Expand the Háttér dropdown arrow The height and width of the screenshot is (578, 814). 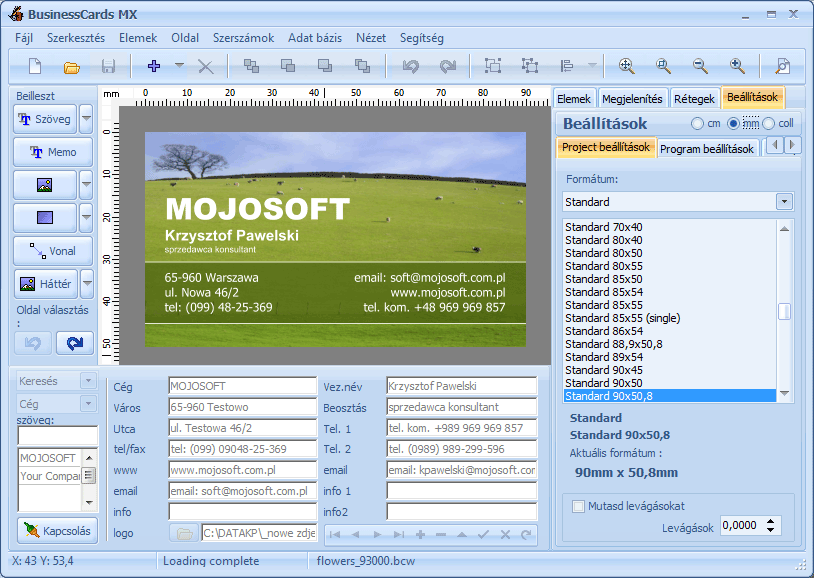pyautogui.click(x=87, y=284)
